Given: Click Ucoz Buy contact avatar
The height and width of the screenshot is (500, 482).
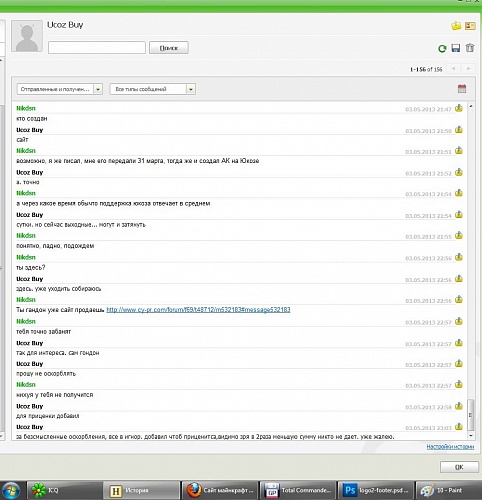Looking at the screenshot, I should click(27, 36).
